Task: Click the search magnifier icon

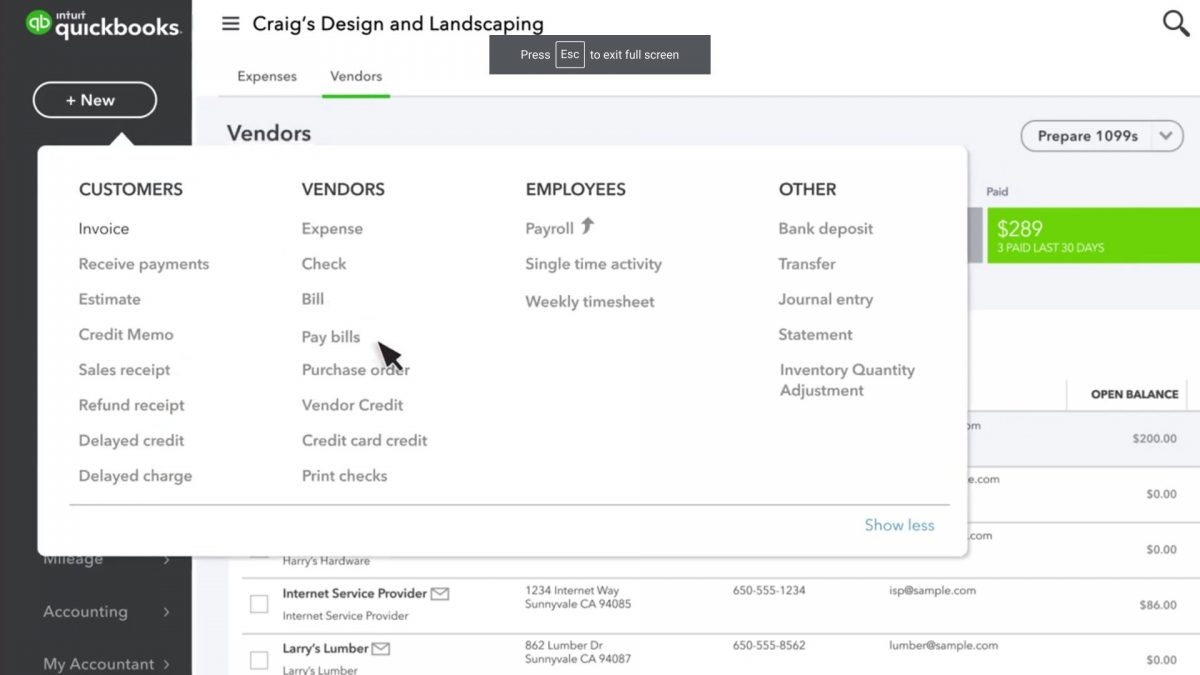Action: point(1176,23)
